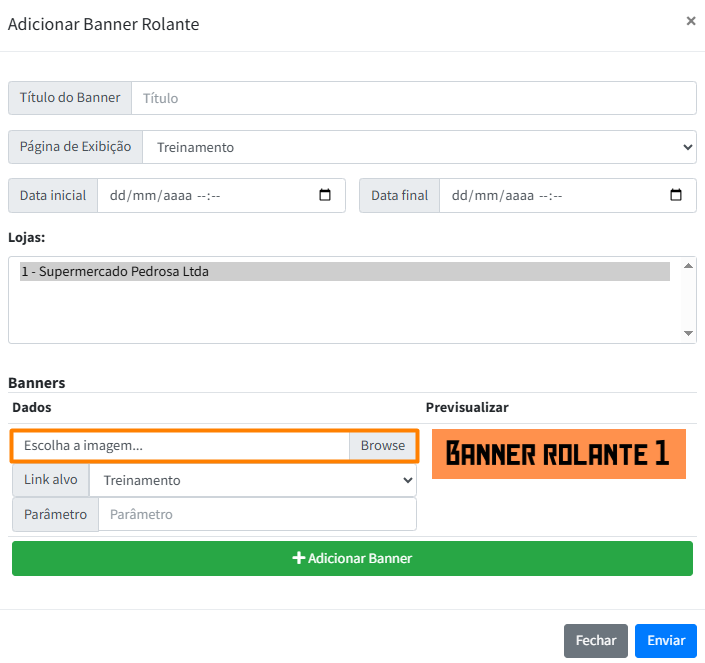Click the Data inicial date field
The image size is (705, 663).
tap(210, 196)
